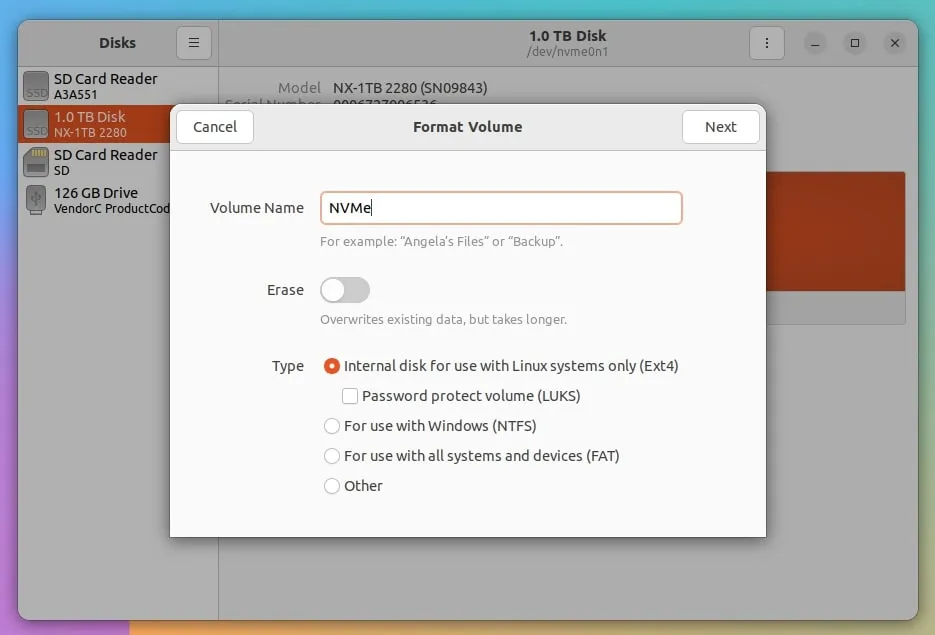Cancel the Format Volume dialog
The image size is (935, 635).
pyautogui.click(x=215, y=127)
